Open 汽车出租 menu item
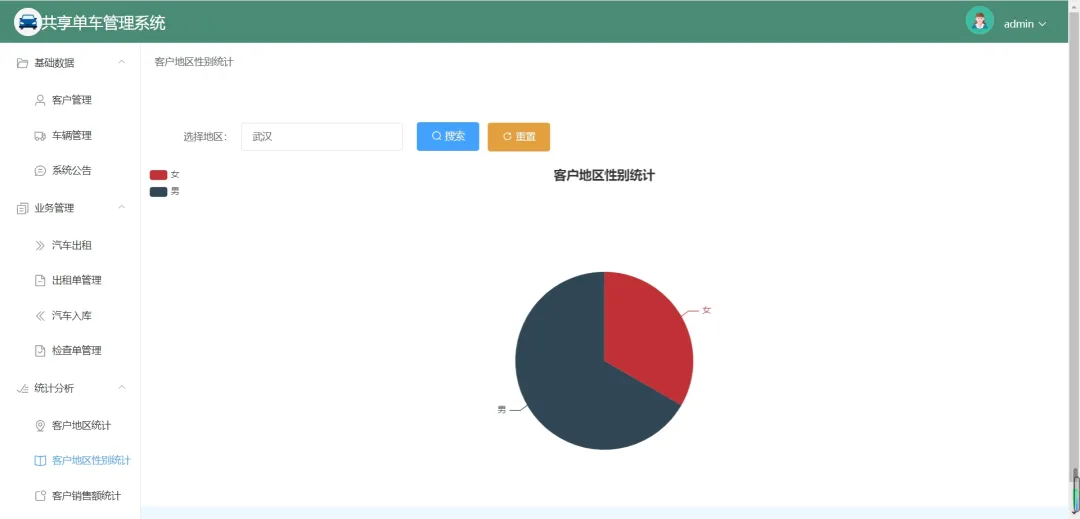The height and width of the screenshot is (519, 1080). coord(70,245)
